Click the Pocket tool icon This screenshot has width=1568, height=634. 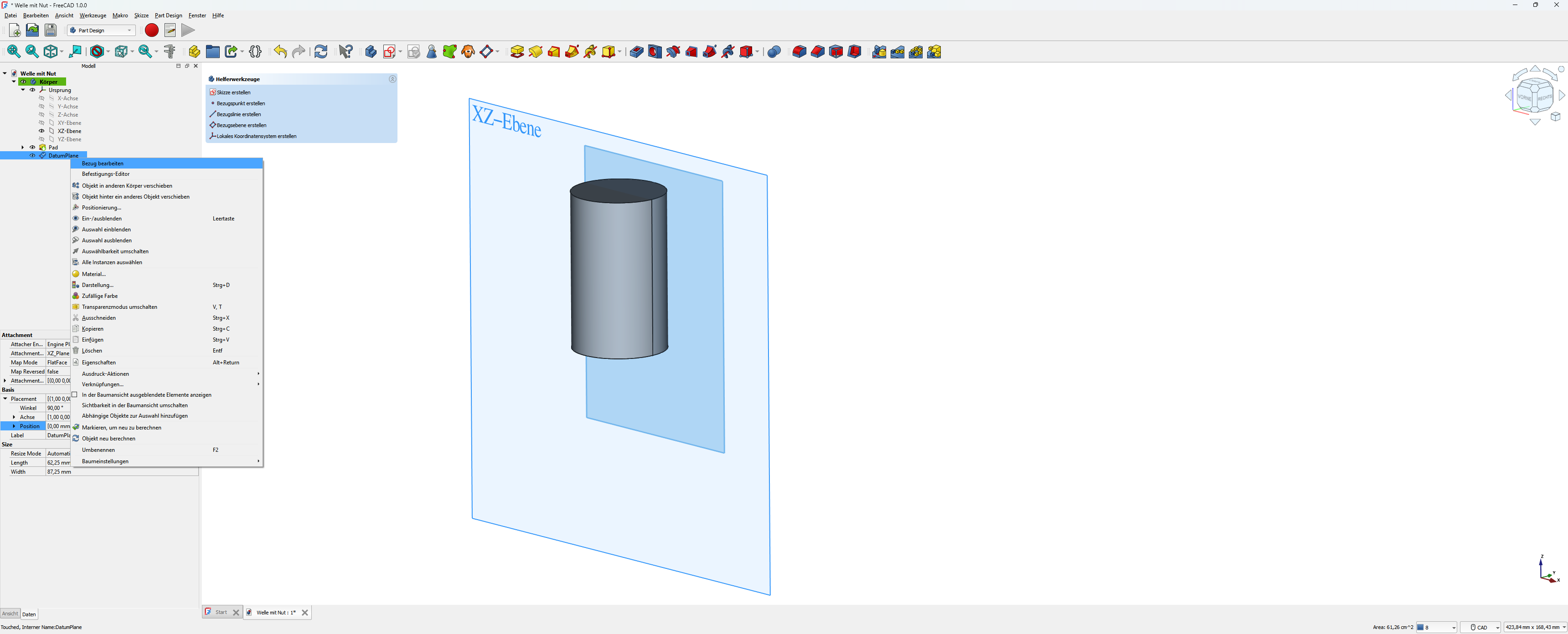pos(636,52)
